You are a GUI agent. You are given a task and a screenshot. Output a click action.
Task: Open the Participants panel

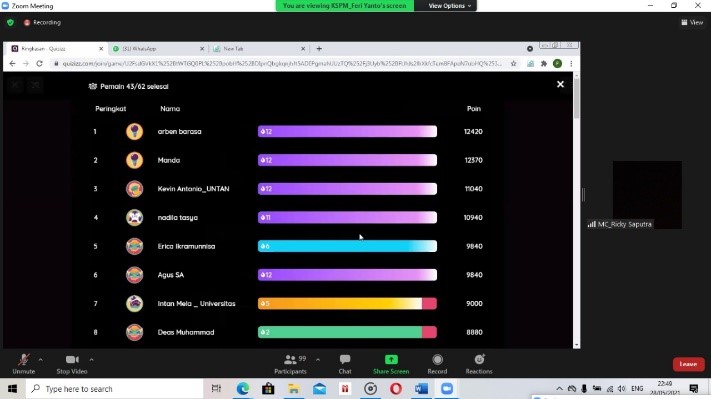[290, 364]
